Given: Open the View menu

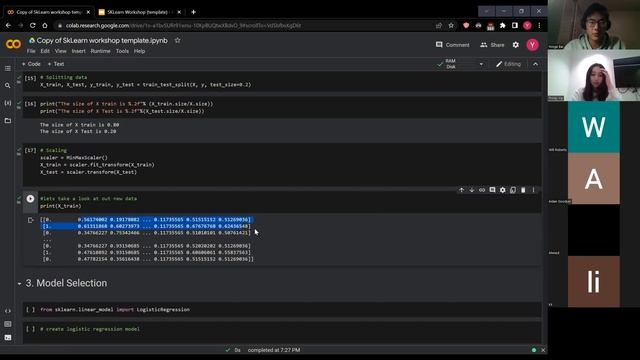Looking at the screenshot, I should point(60,51).
